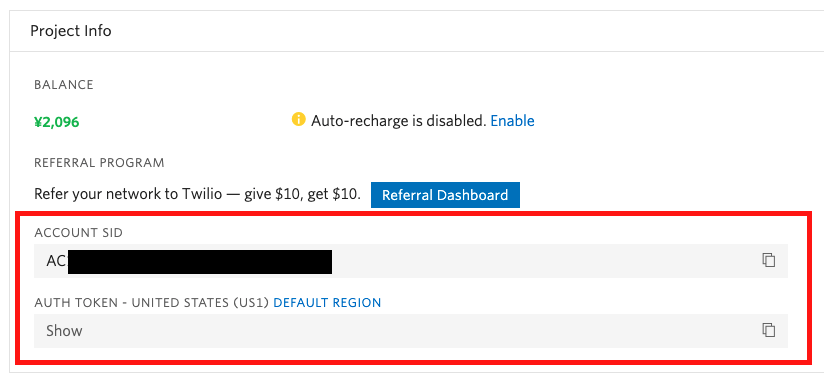
Task: Click the BALANCE section label
Action: tap(64, 85)
